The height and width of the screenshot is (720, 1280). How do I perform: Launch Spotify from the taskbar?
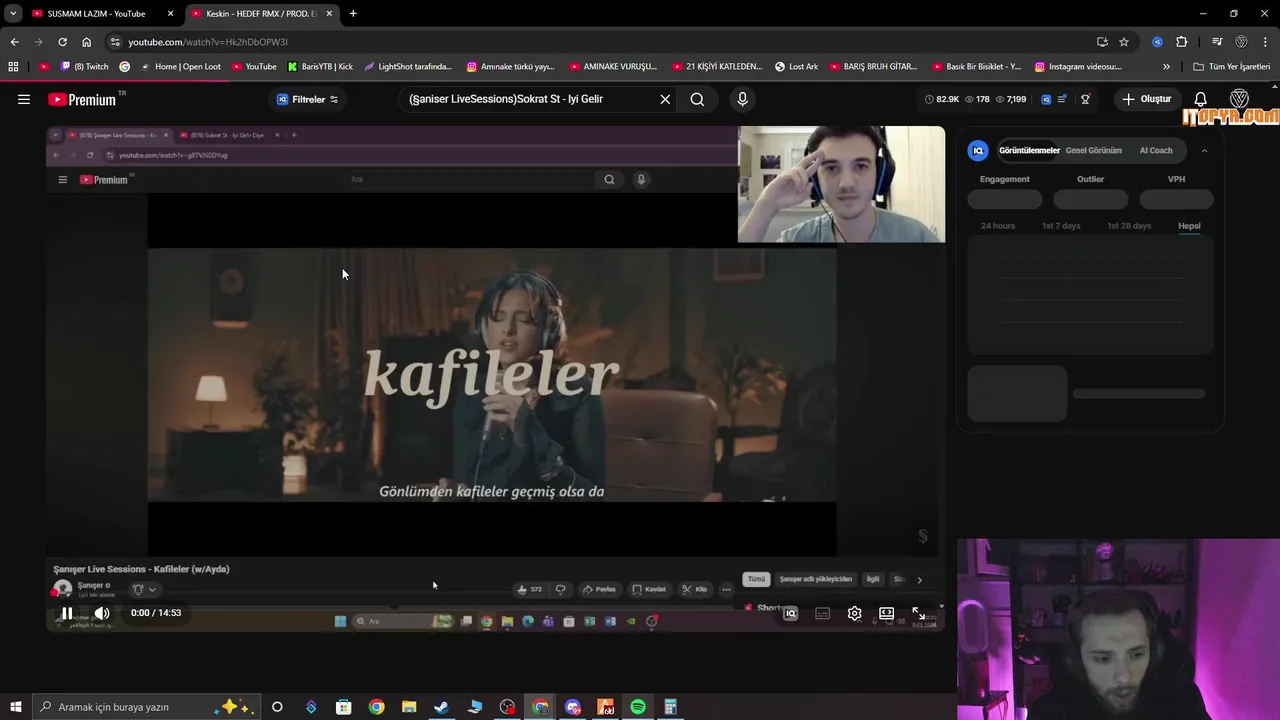click(x=638, y=707)
